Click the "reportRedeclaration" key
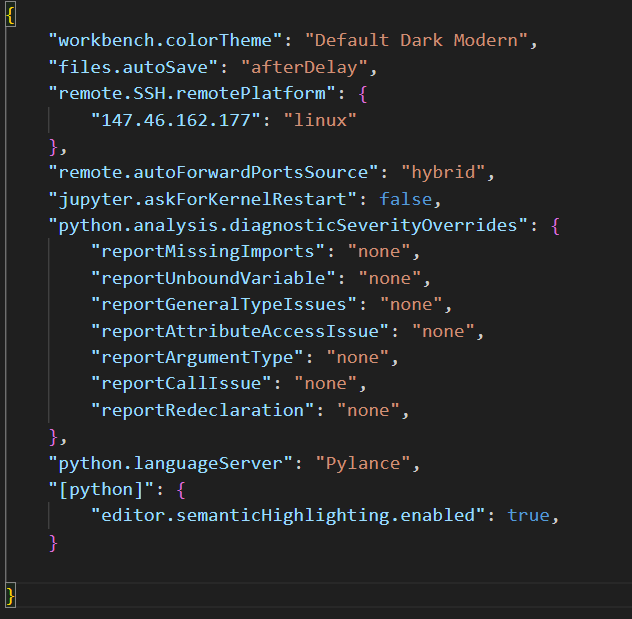632x619 pixels. [x=202, y=410]
